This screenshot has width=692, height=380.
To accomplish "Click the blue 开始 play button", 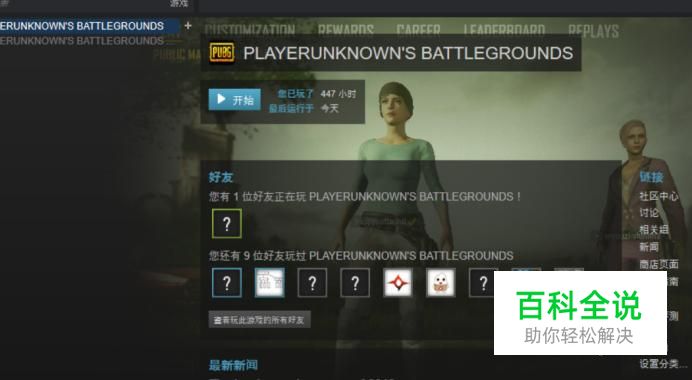I will (x=234, y=100).
